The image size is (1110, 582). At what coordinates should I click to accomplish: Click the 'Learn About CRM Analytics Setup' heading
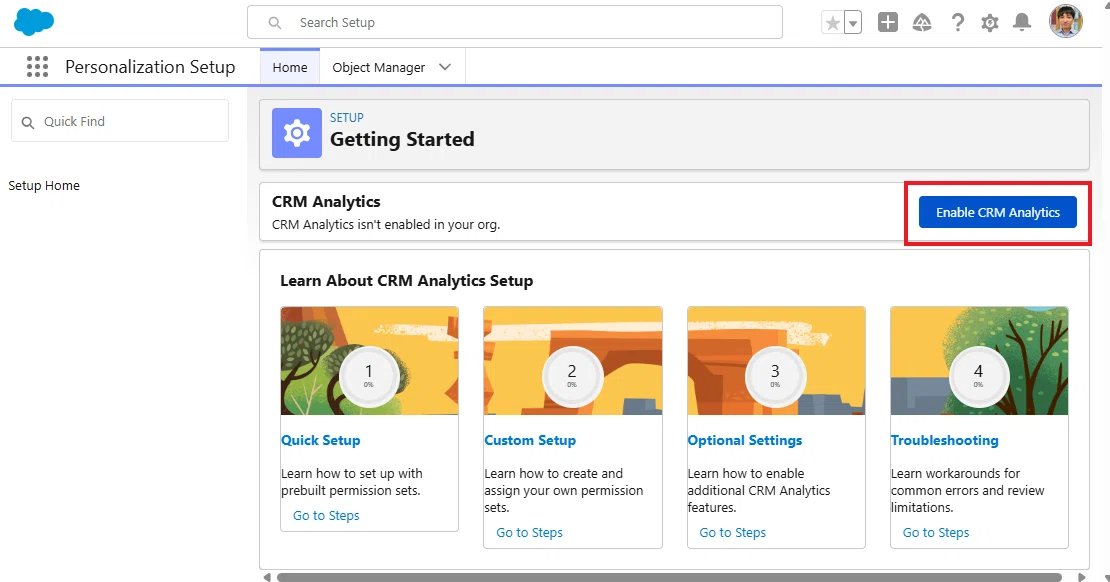(406, 281)
